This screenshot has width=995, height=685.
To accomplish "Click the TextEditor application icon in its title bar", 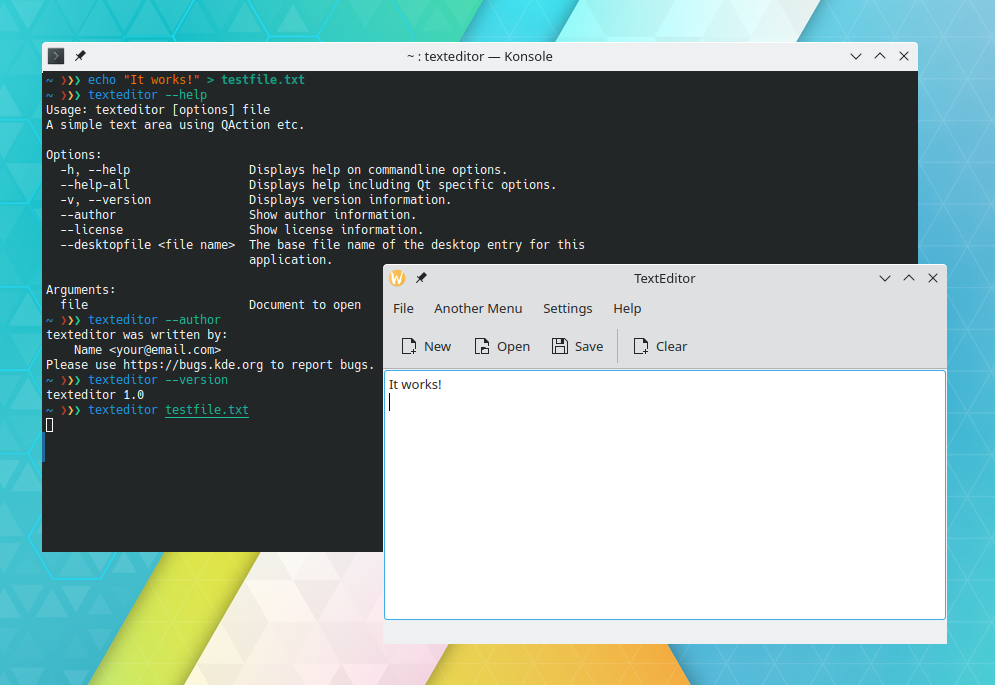I will pos(397,278).
